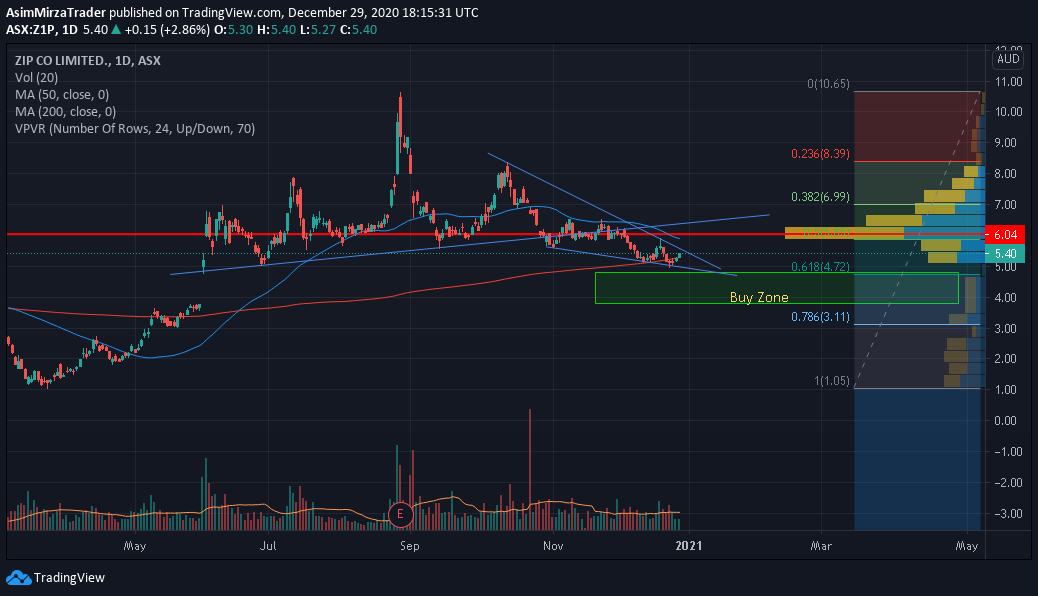Select the 'Buy Zone' text label
The image size is (1038, 596).
pos(759,297)
